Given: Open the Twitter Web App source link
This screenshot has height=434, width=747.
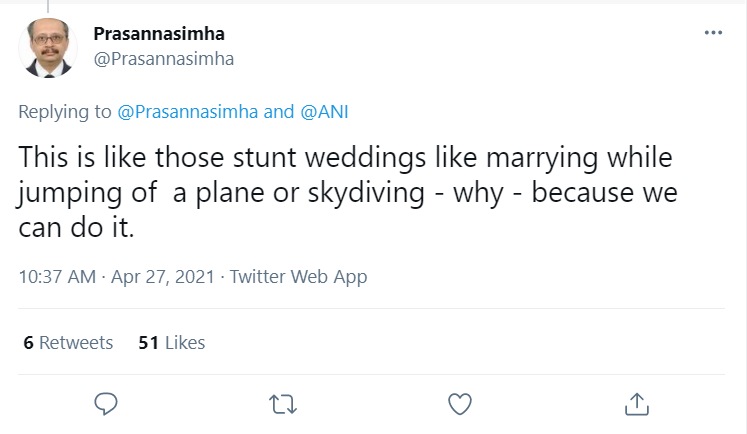Looking at the screenshot, I should click(x=298, y=277).
